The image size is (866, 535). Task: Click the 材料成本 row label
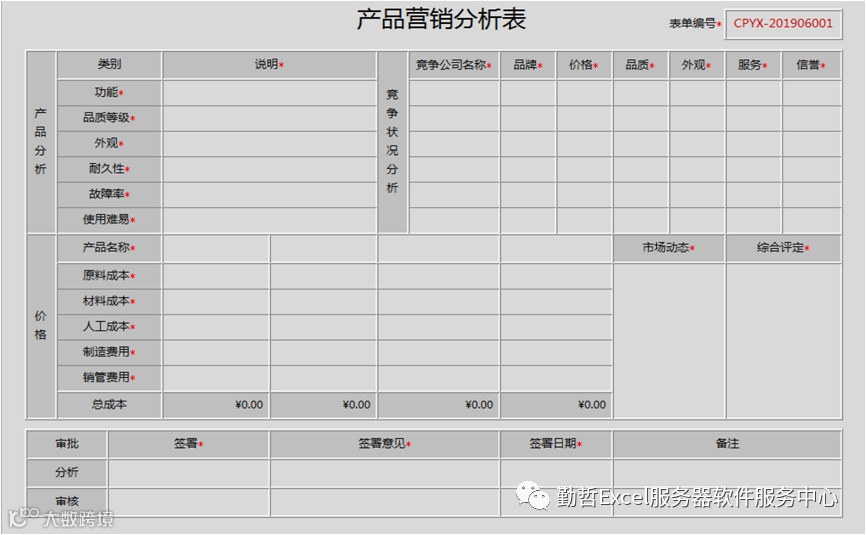109,301
